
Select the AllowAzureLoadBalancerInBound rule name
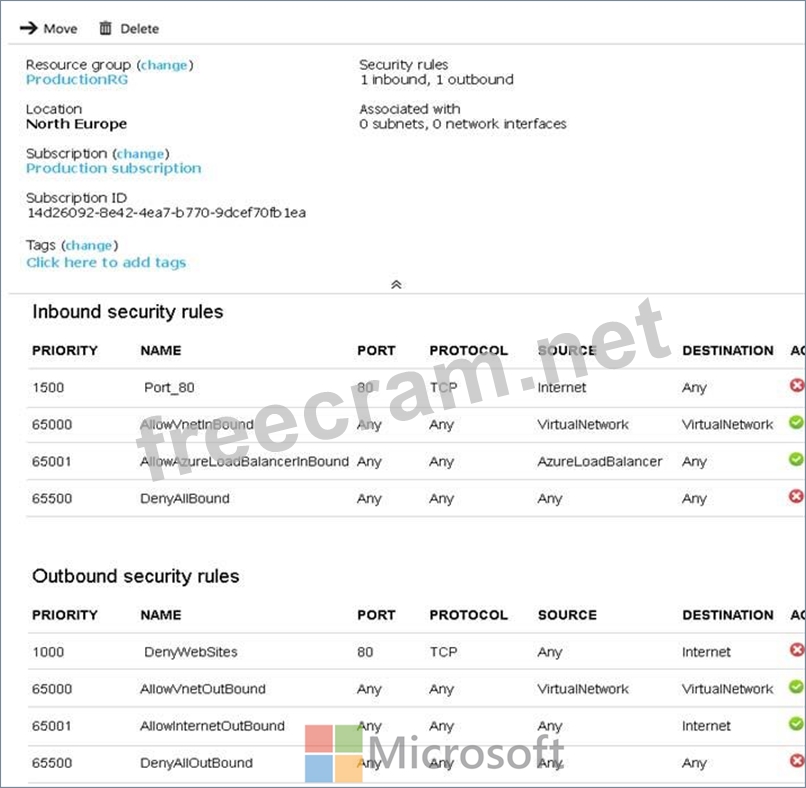tap(245, 462)
